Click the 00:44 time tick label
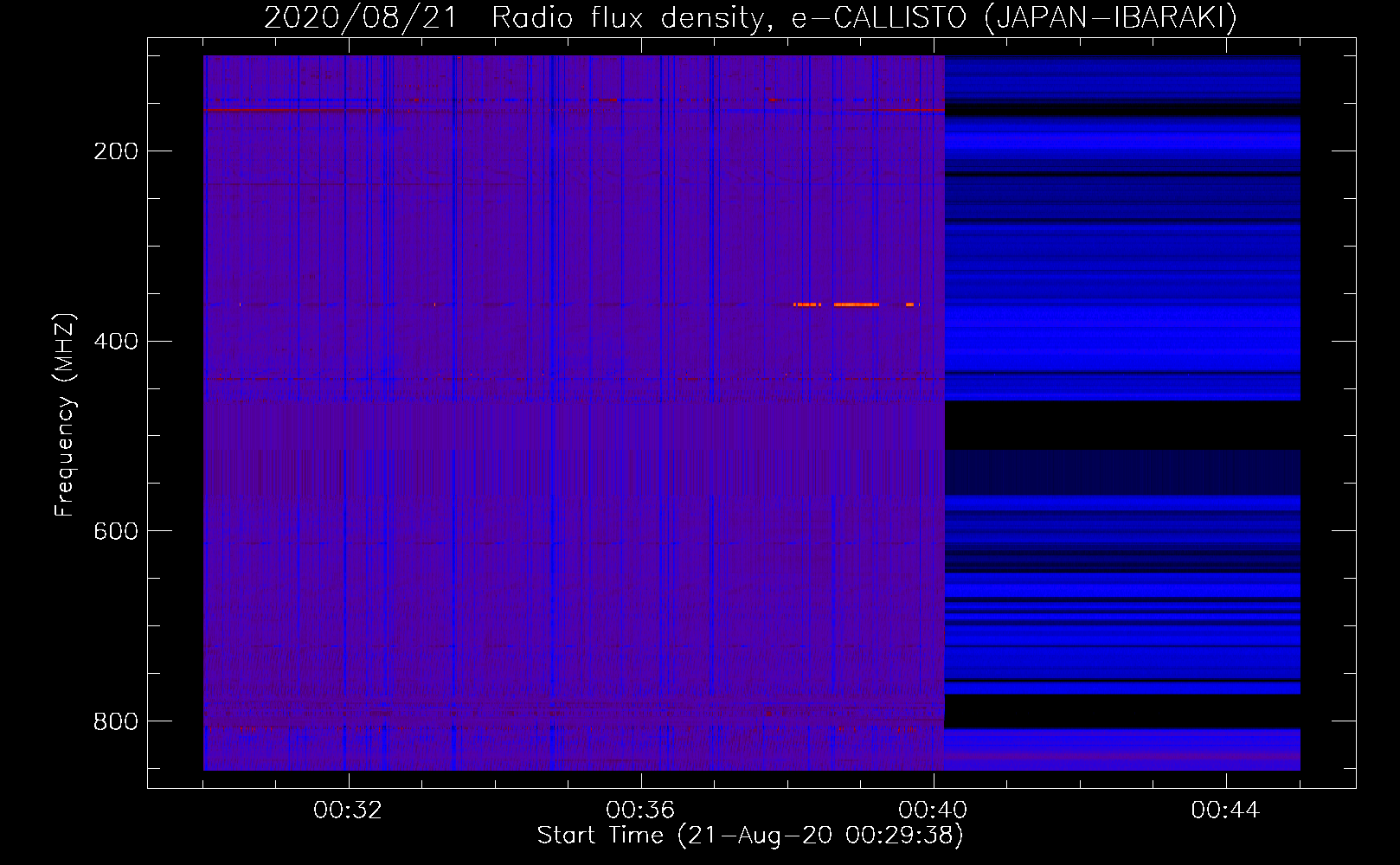 (1225, 811)
